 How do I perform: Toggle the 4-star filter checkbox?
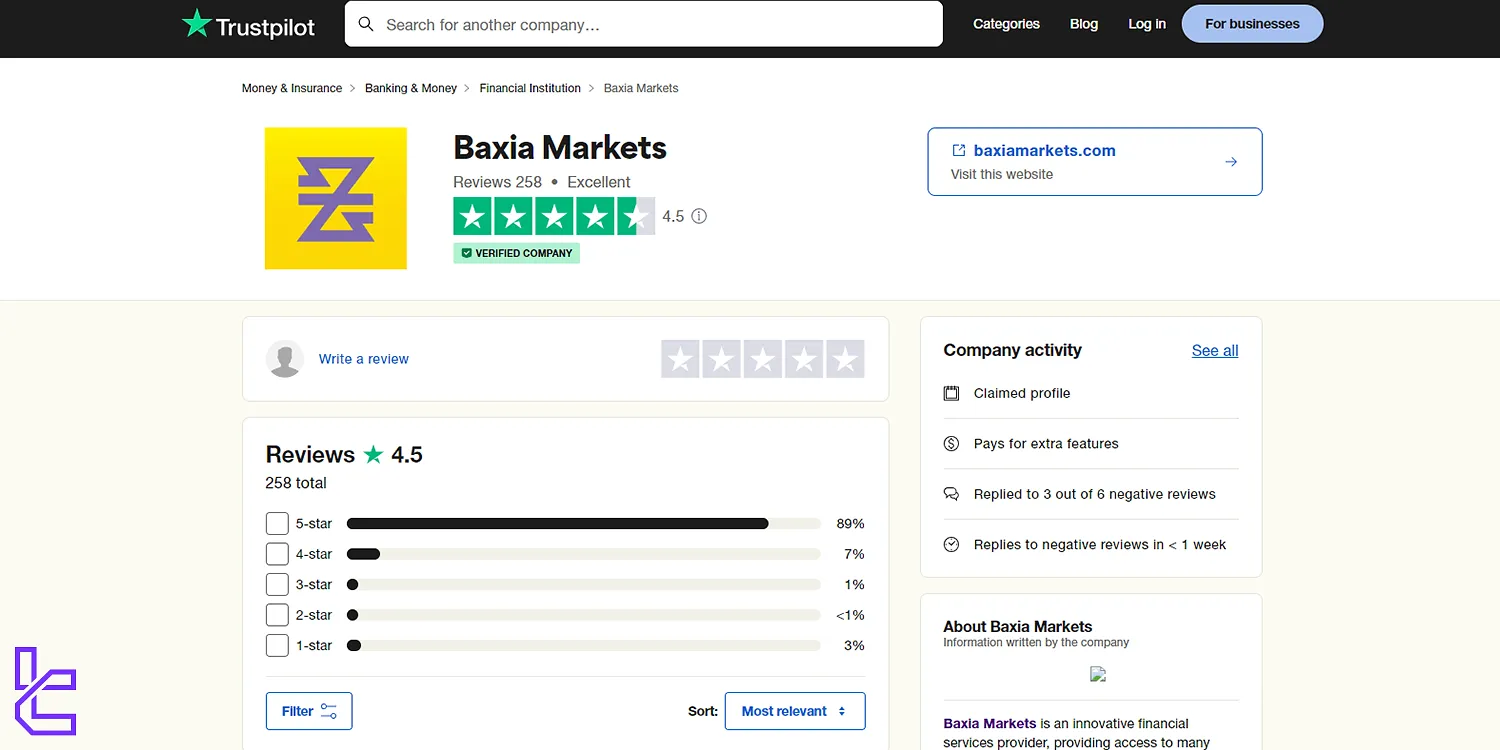tap(277, 554)
